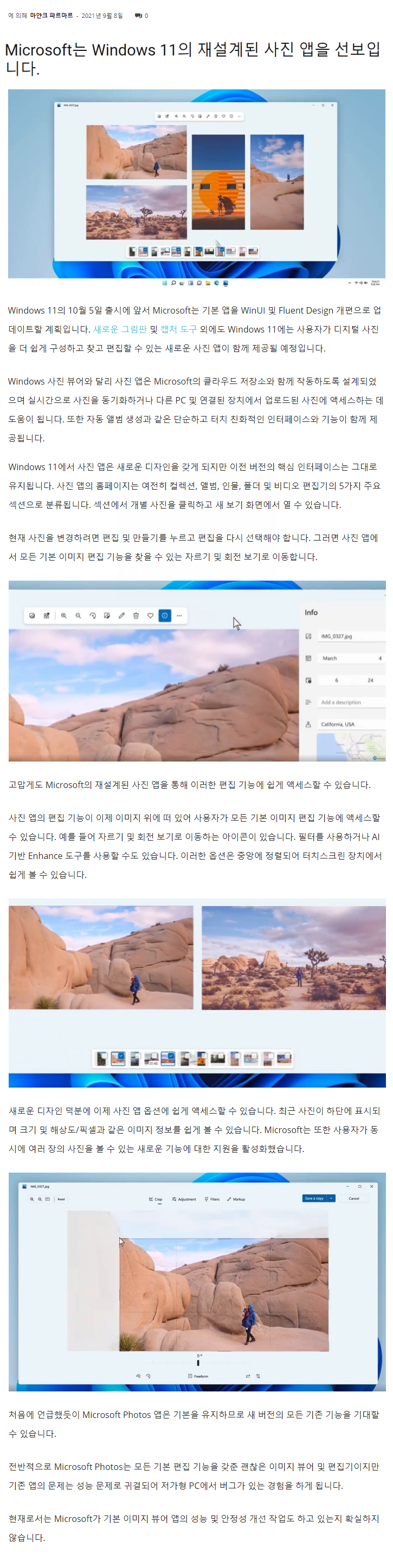This screenshot has height=1568, width=393.
Task: Click first icon in Info screenshot toolbar
Action: pos(33,615)
